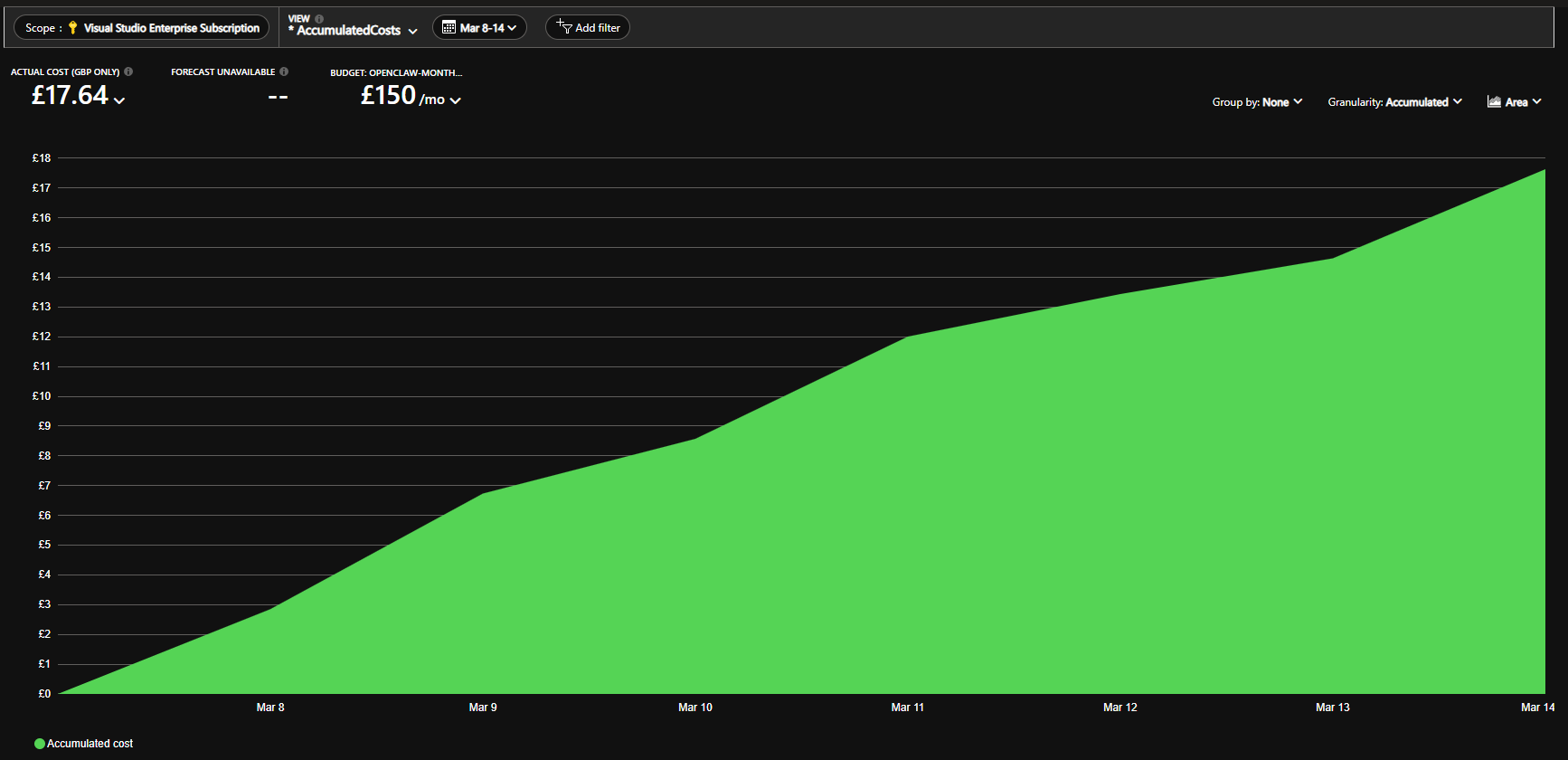The height and width of the screenshot is (760, 1568).
Task: Click the ACTUAL COST (GBP ONLY) label
Action: click(65, 72)
